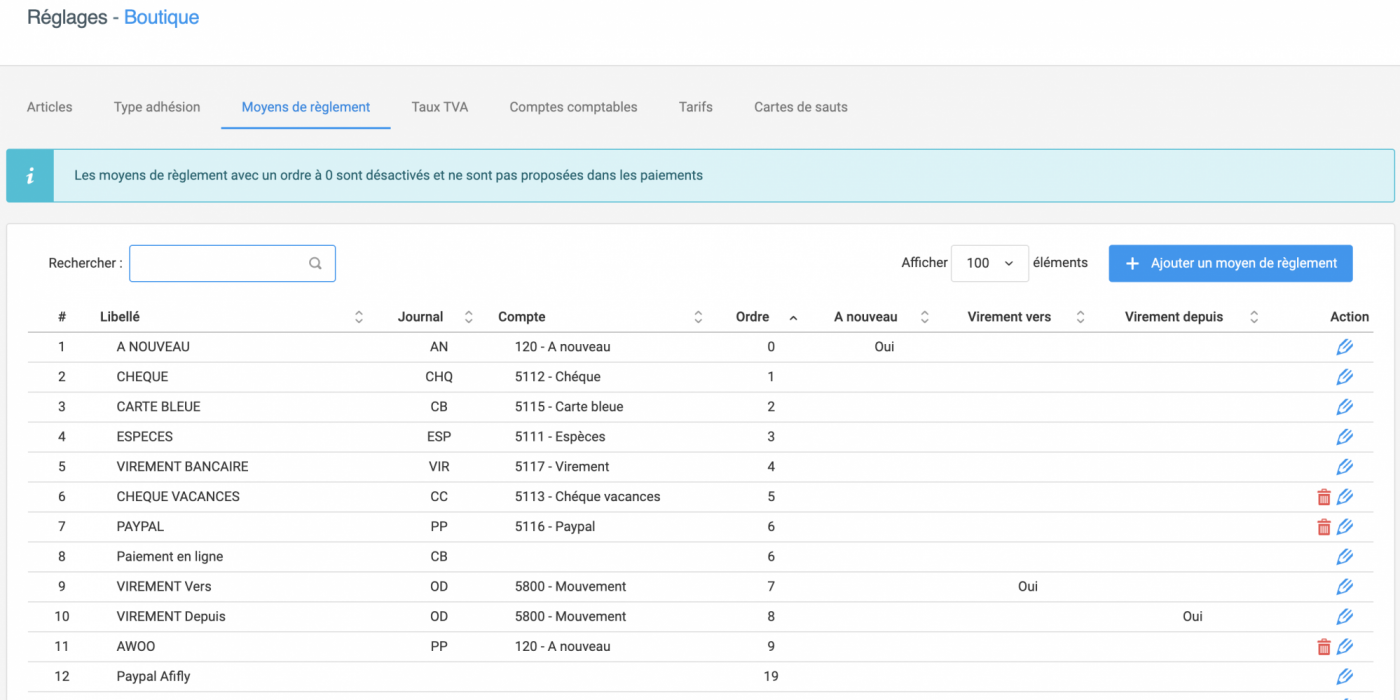Screen dimensions: 1400x700
Task: Sort the table by Compte column
Action: (x=698, y=317)
